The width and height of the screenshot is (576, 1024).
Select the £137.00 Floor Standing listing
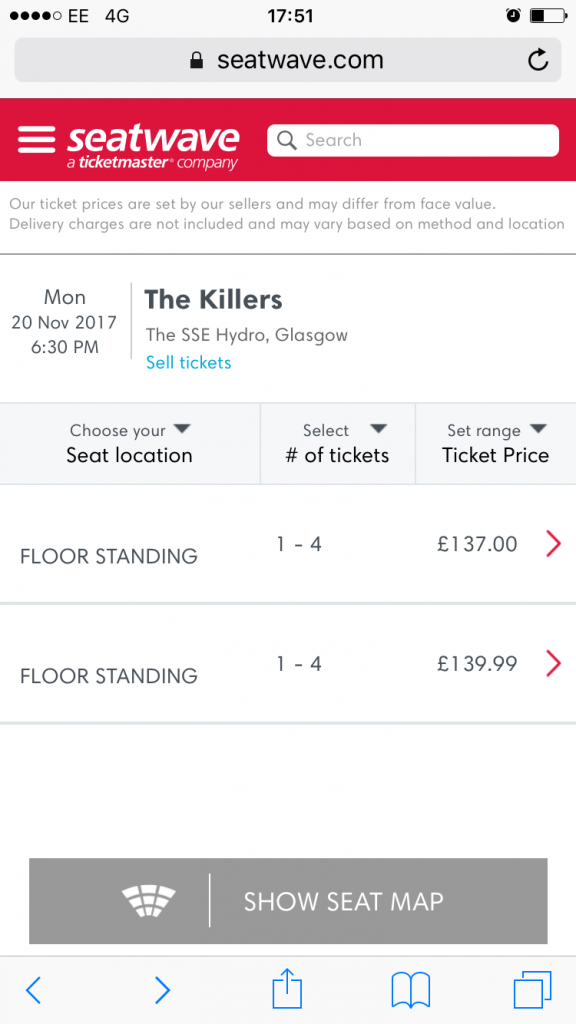click(x=288, y=544)
